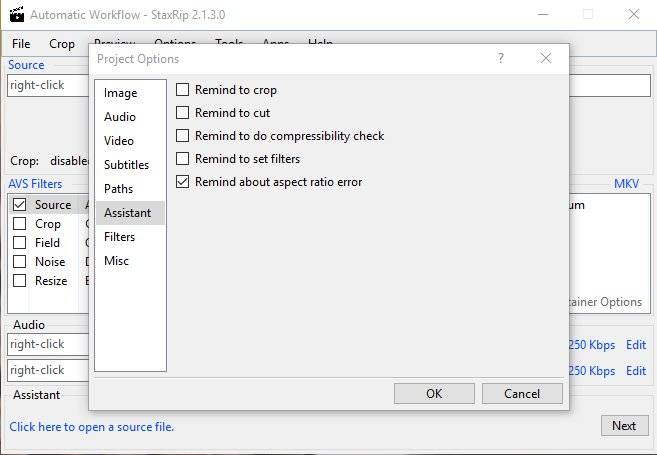Uncheck Remind about aspect ratio error

click(182, 182)
